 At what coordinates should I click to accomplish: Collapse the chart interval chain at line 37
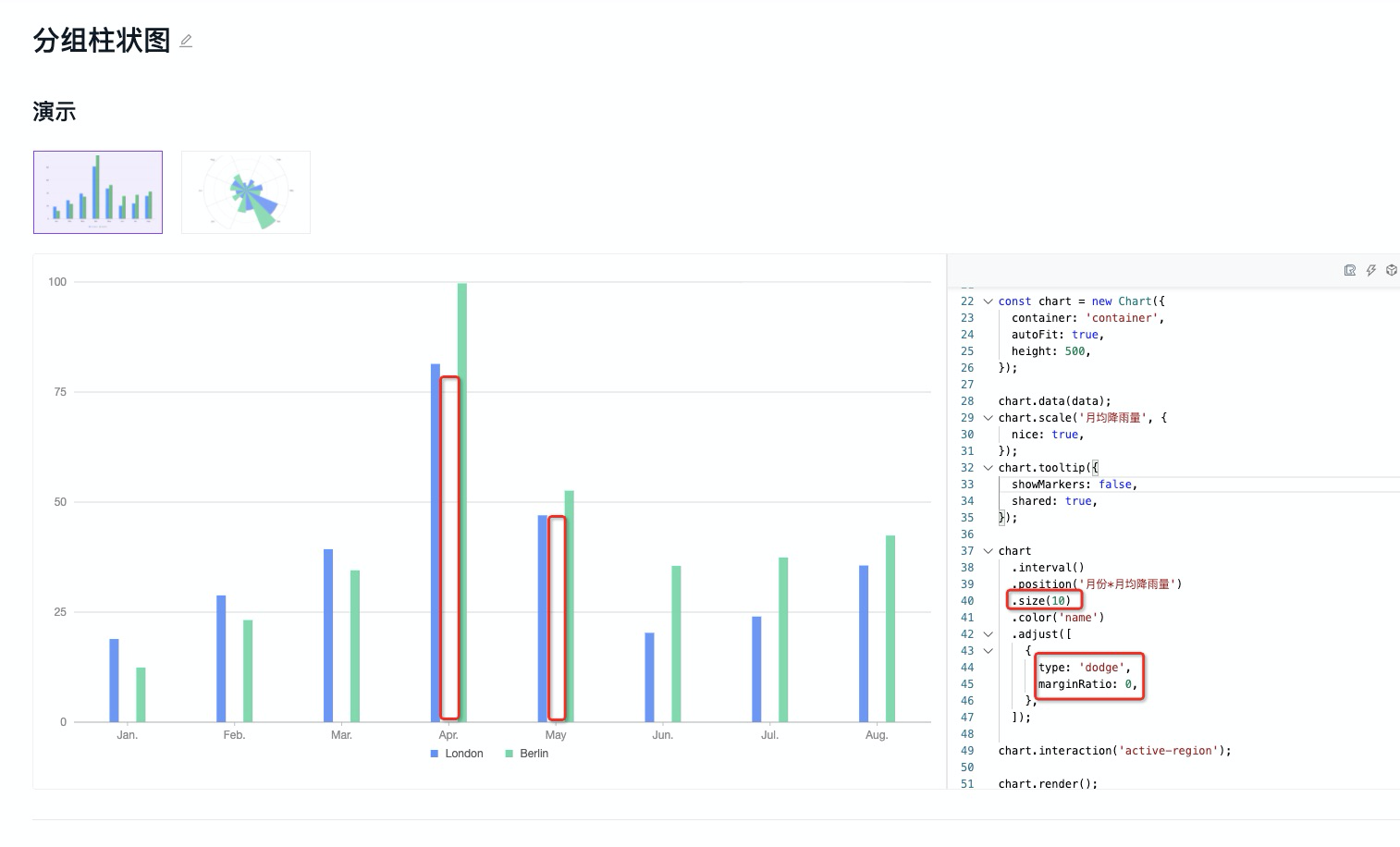[x=988, y=550]
